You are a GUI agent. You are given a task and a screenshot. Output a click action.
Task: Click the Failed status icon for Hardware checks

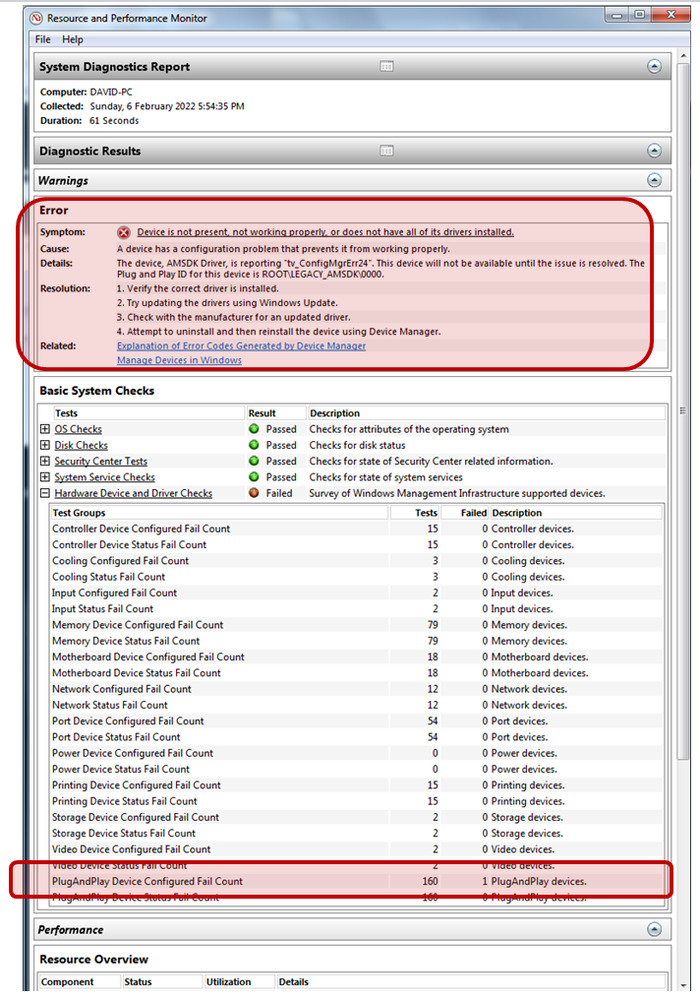tap(255, 493)
